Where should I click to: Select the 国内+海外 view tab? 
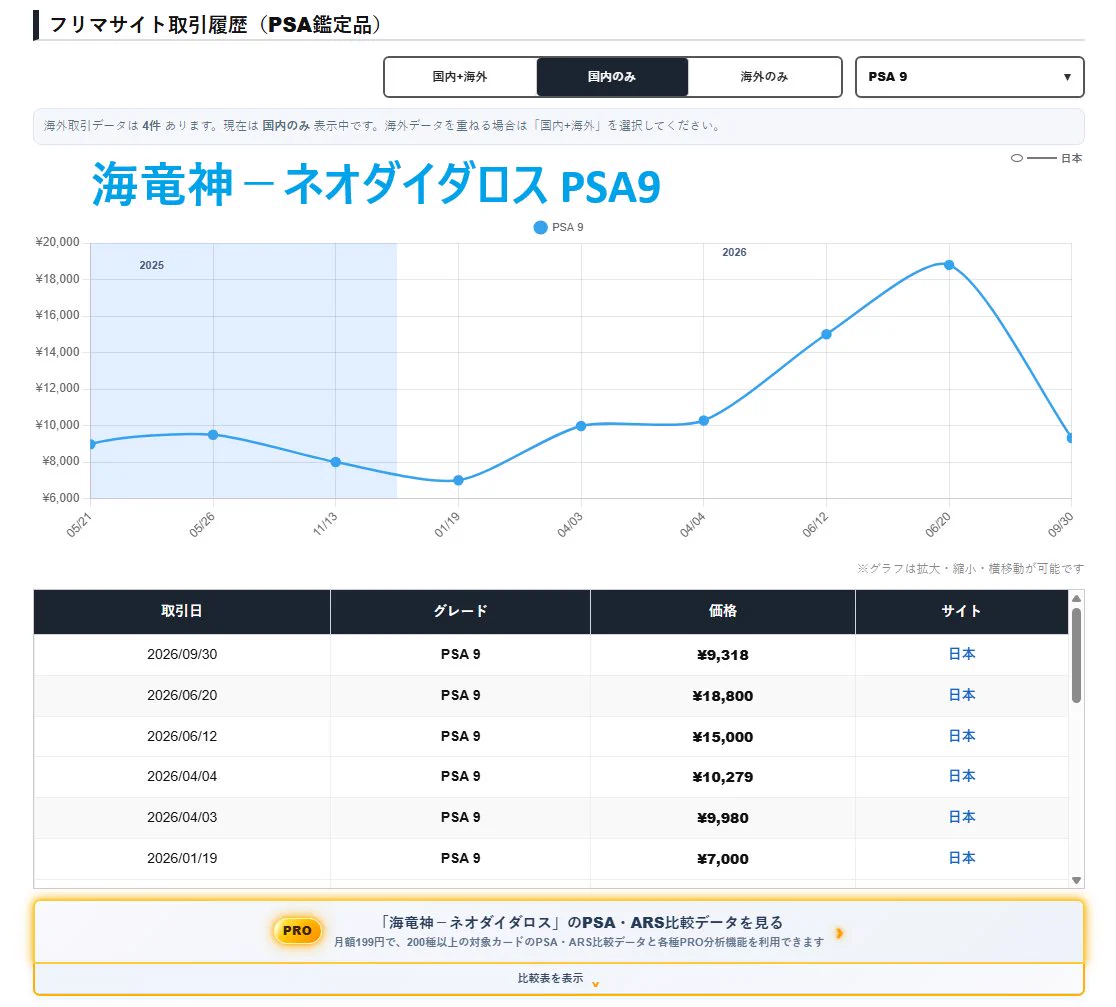460,77
